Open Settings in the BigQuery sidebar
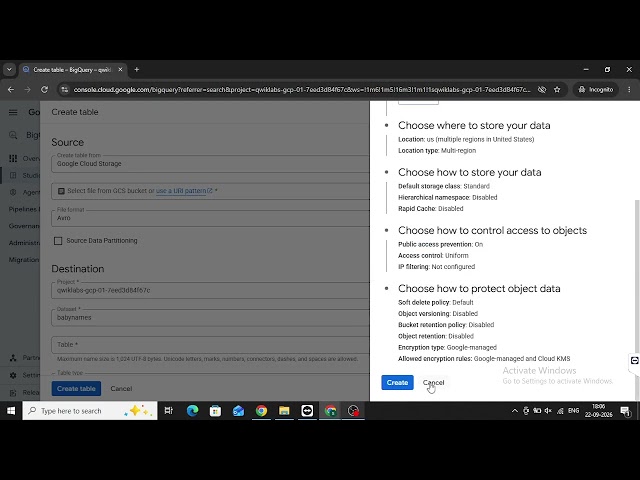Image resolution: width=640 pixels, height=480 pixels. pyautogui.click(x=24, y=375)
